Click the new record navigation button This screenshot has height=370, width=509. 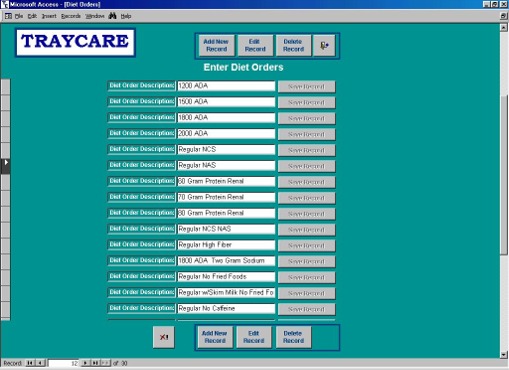(x=105, y=363)
